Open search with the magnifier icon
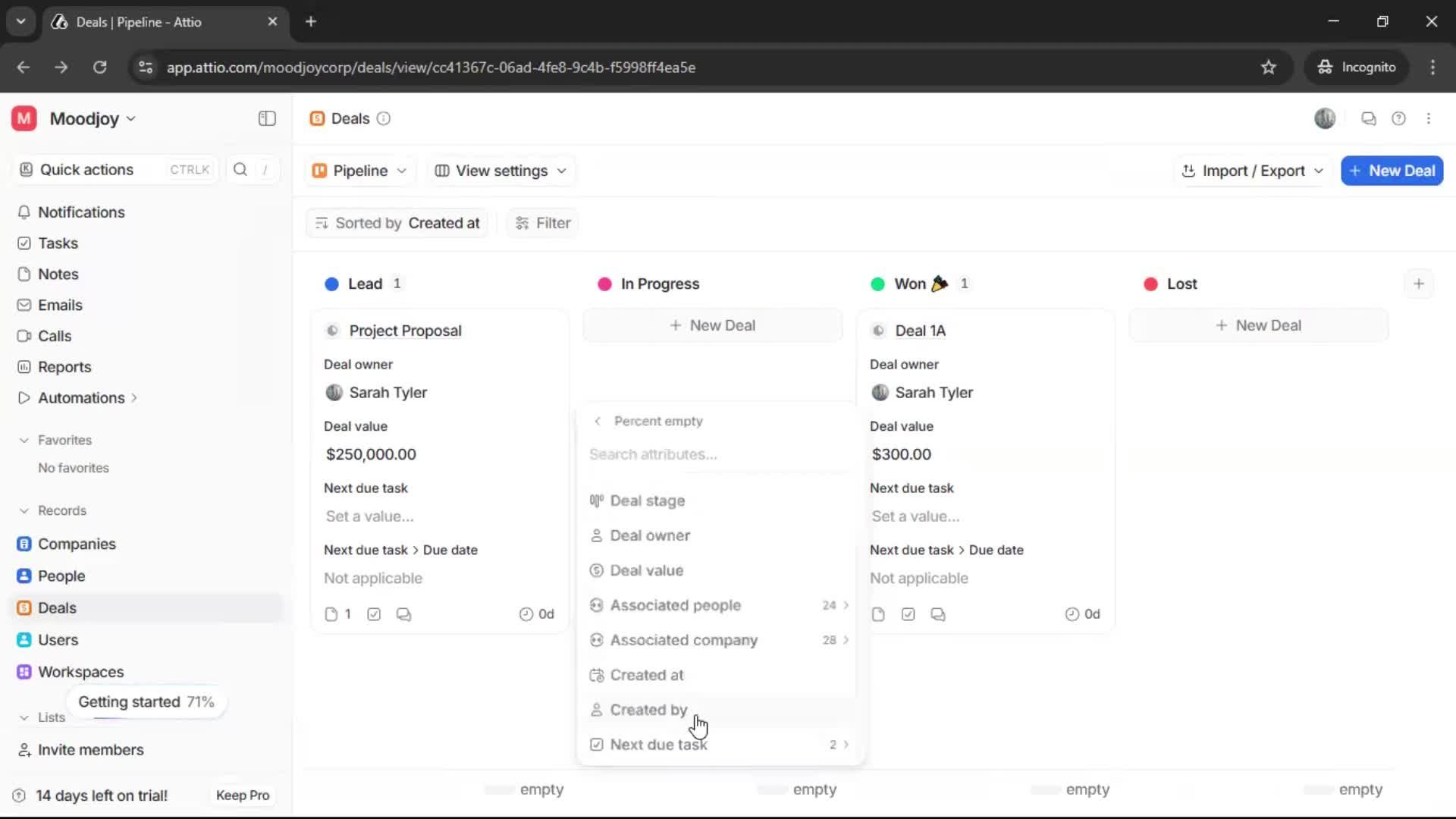 [x=240, y=170]
